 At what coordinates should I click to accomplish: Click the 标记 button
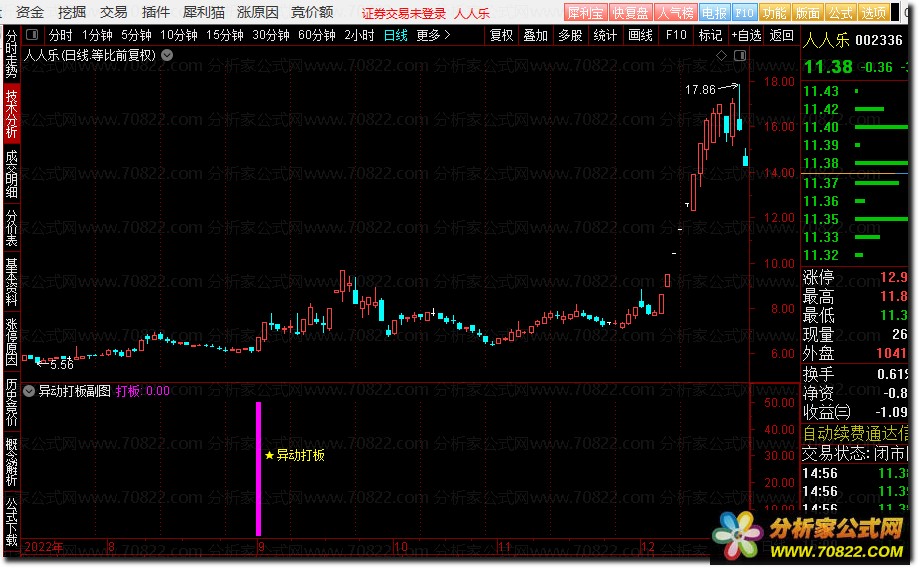(710, 35)
